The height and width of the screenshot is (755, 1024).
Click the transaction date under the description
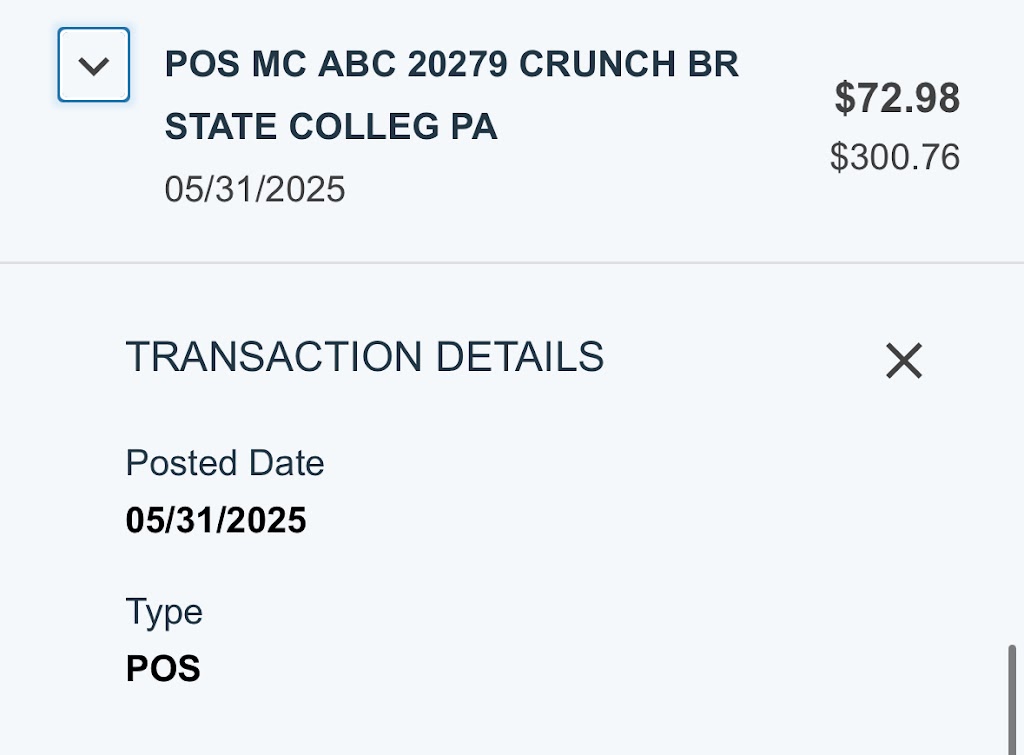(x=255, y=188)
